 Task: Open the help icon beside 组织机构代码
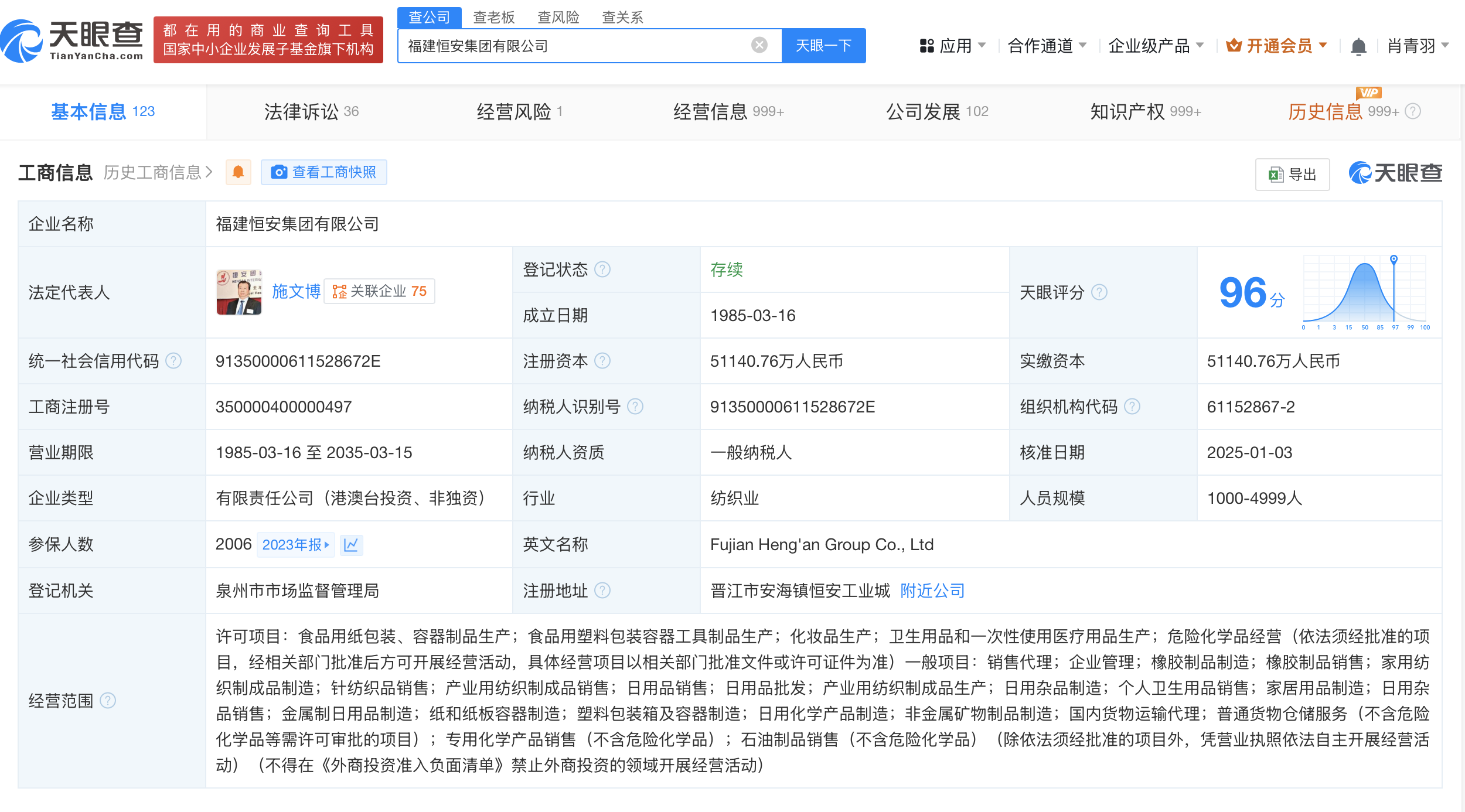[x=1132, y=407]
